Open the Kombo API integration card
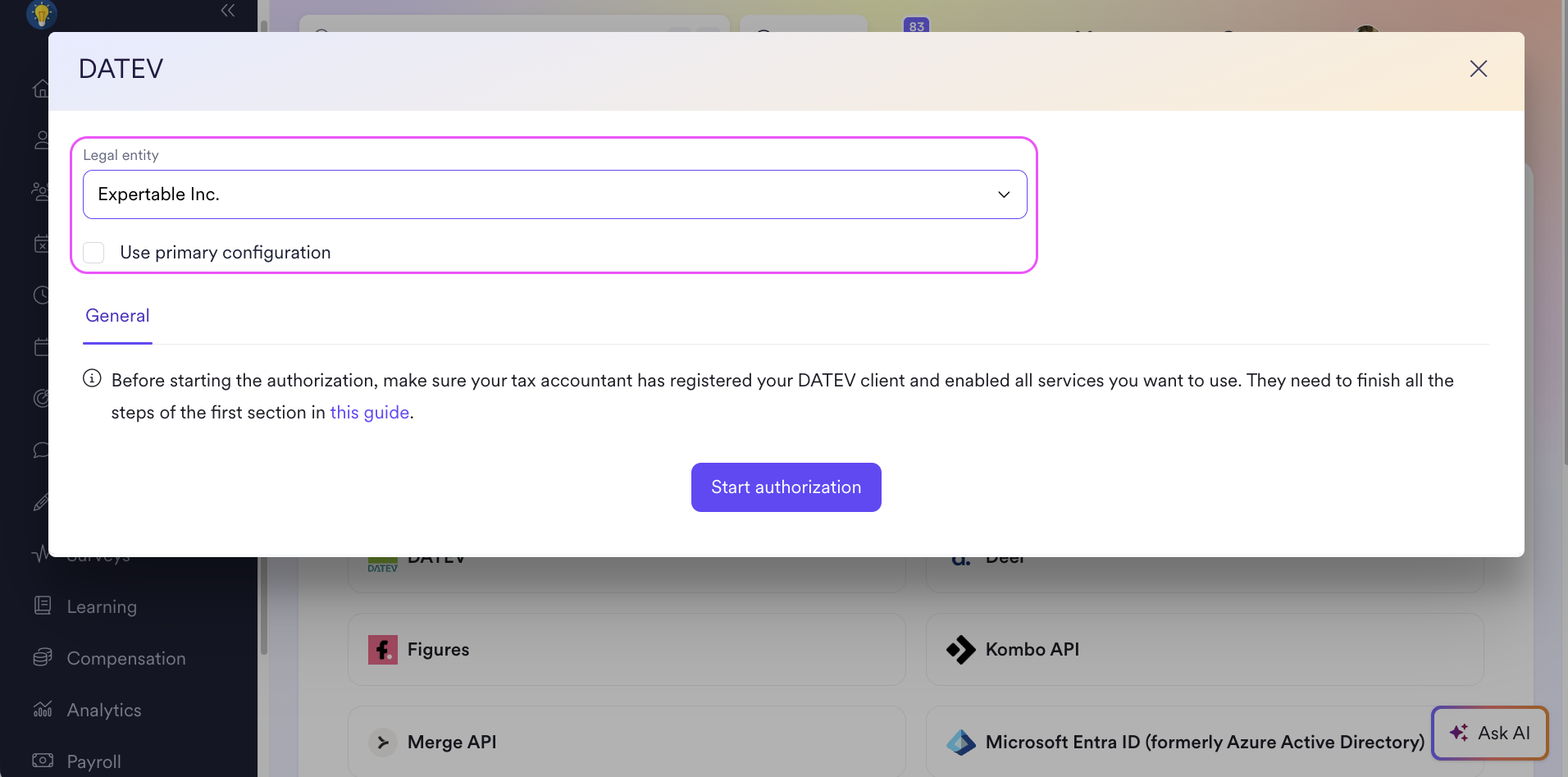This screenshot has width=1568, height=777. tap(1205, 650)
